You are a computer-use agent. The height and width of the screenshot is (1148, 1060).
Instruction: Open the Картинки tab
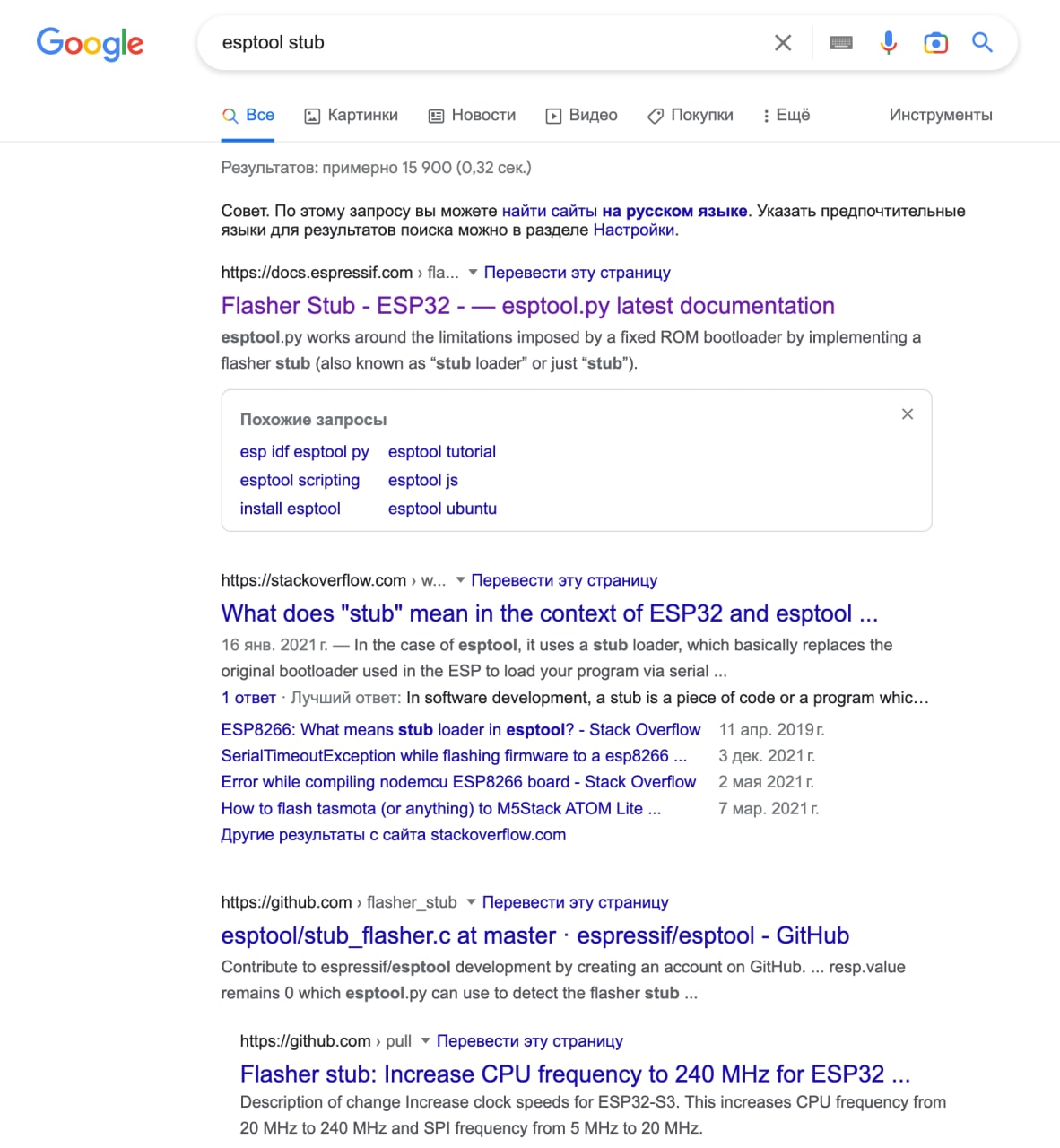[x=352, y=116]
